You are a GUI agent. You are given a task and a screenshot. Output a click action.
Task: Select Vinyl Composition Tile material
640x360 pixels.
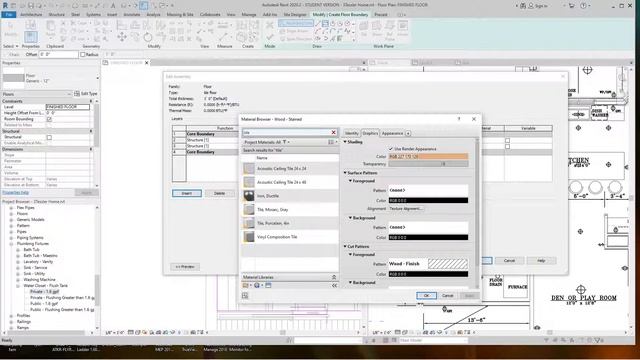290,237
